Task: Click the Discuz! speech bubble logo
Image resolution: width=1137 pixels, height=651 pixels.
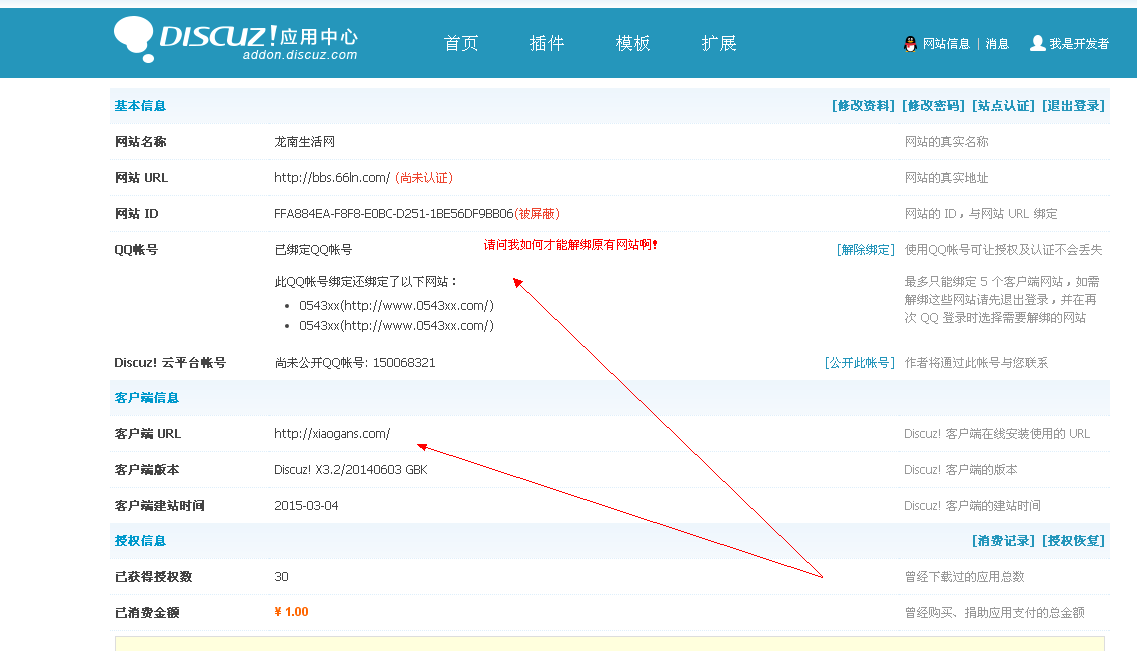Action: (134, 39)
